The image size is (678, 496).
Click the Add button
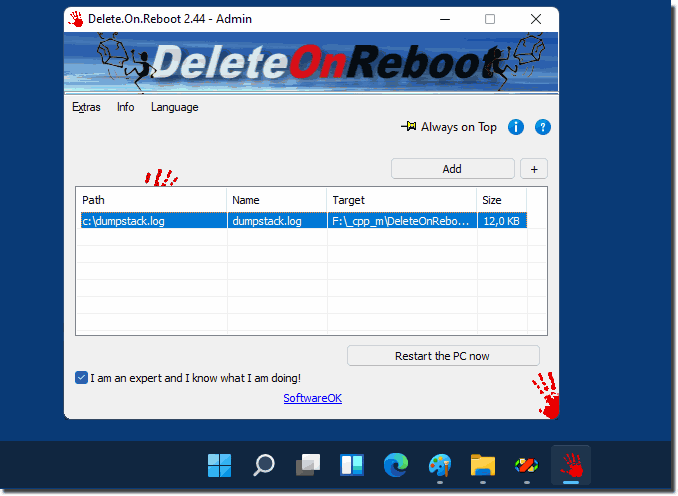[453, 169]
